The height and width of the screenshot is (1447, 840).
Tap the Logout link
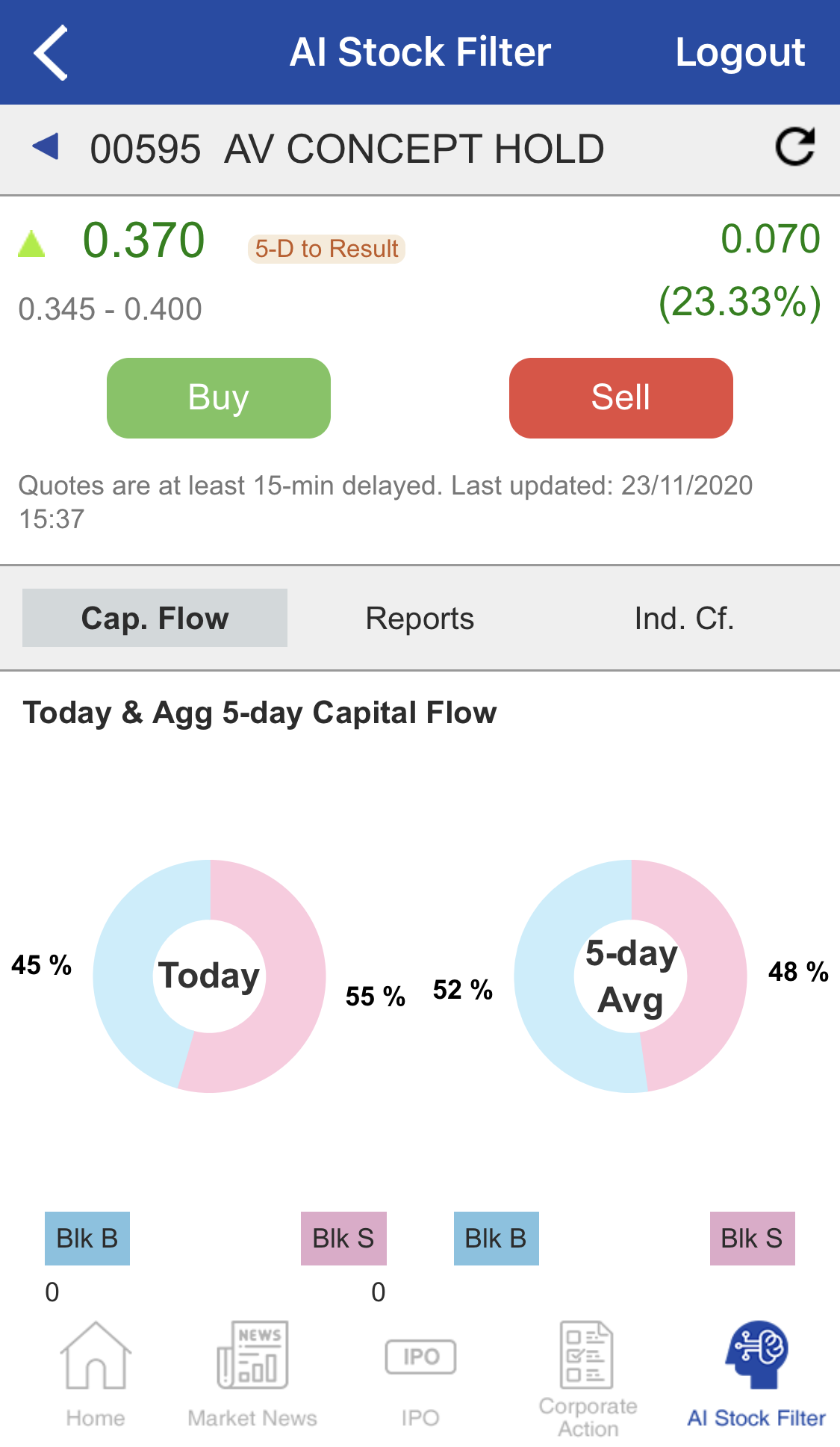739,52
